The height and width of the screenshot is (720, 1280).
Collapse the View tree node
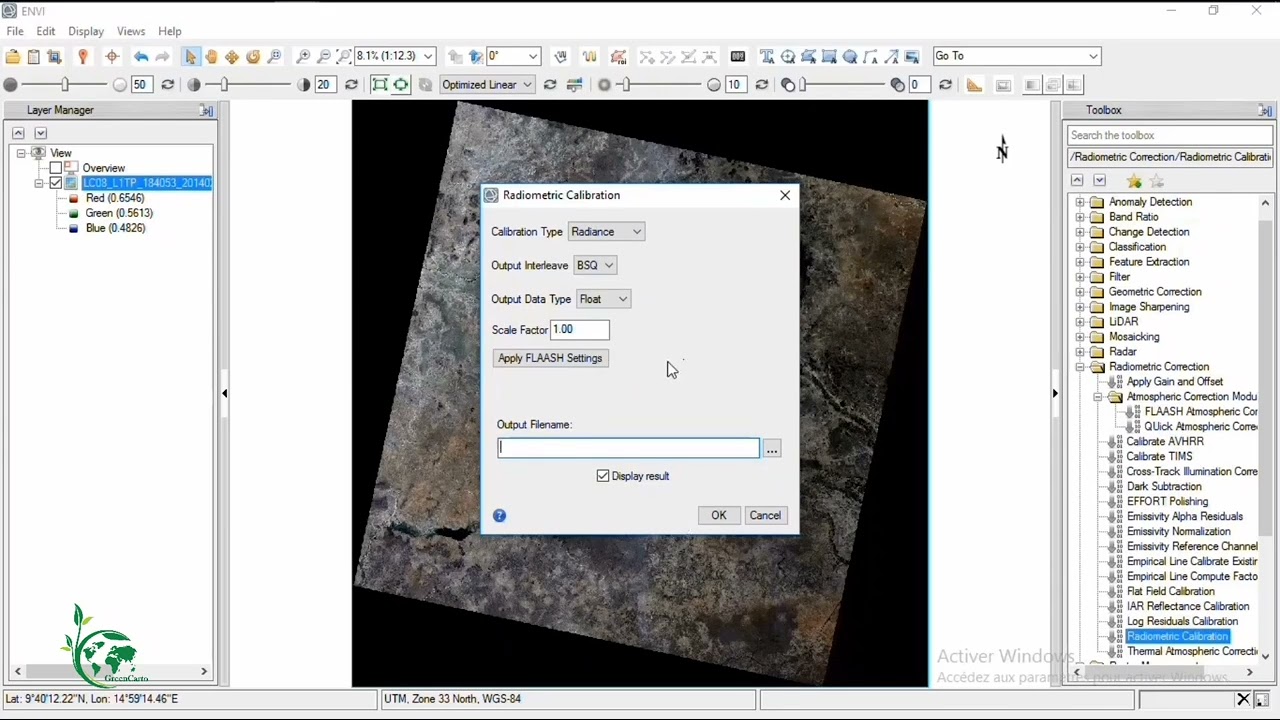(x=21, y=153)
